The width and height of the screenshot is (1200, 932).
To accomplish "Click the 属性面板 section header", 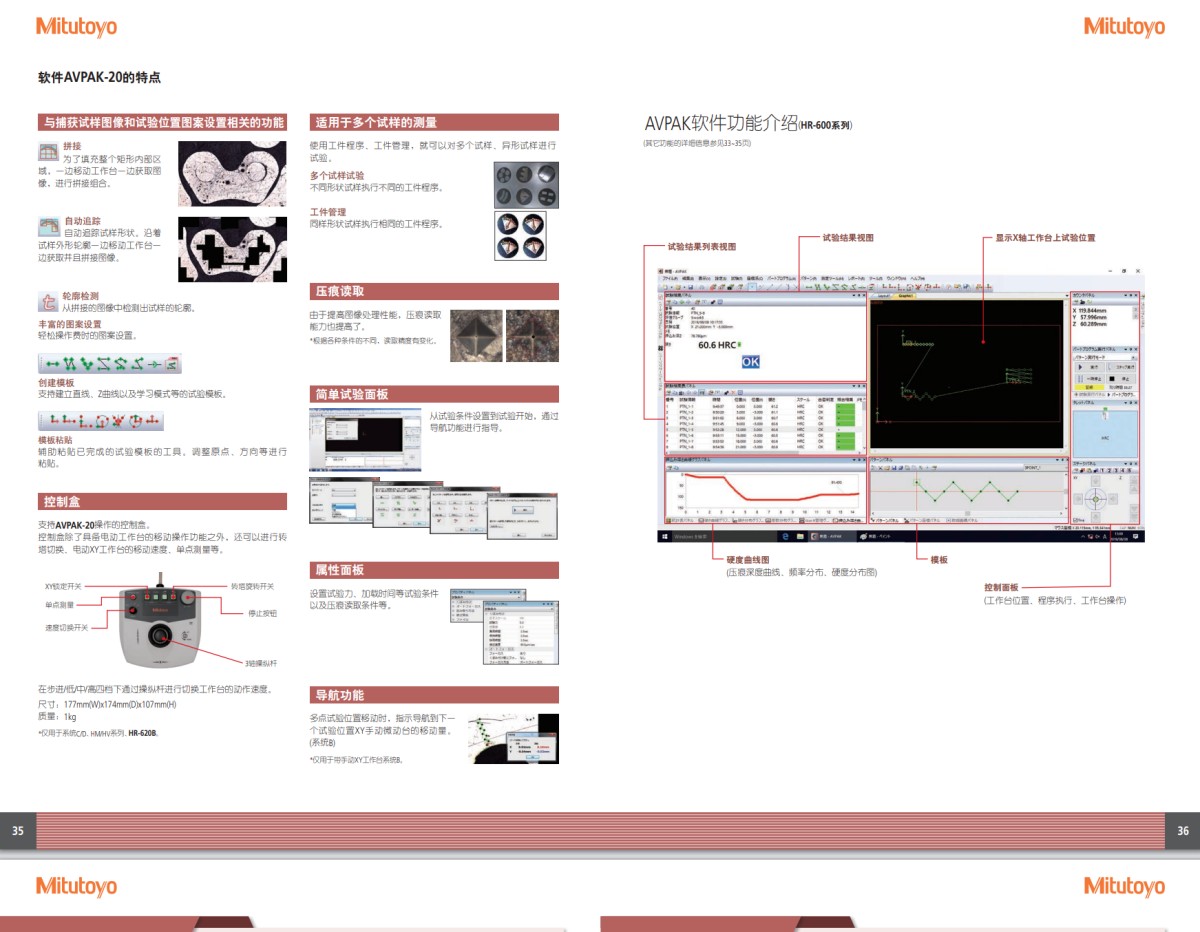I will 434,569.
